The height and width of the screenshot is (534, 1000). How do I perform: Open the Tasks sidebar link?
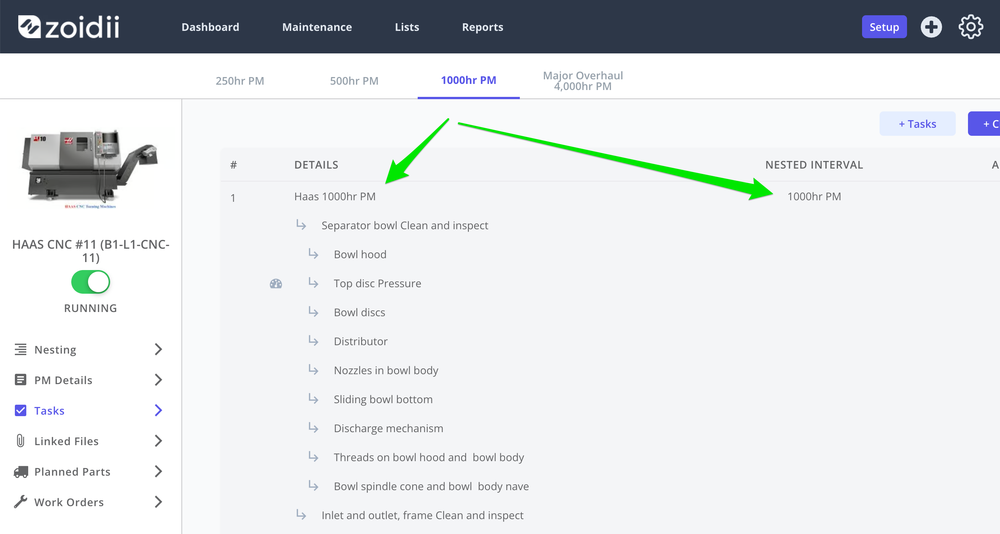pyautogui.click(x=49, y=411)
